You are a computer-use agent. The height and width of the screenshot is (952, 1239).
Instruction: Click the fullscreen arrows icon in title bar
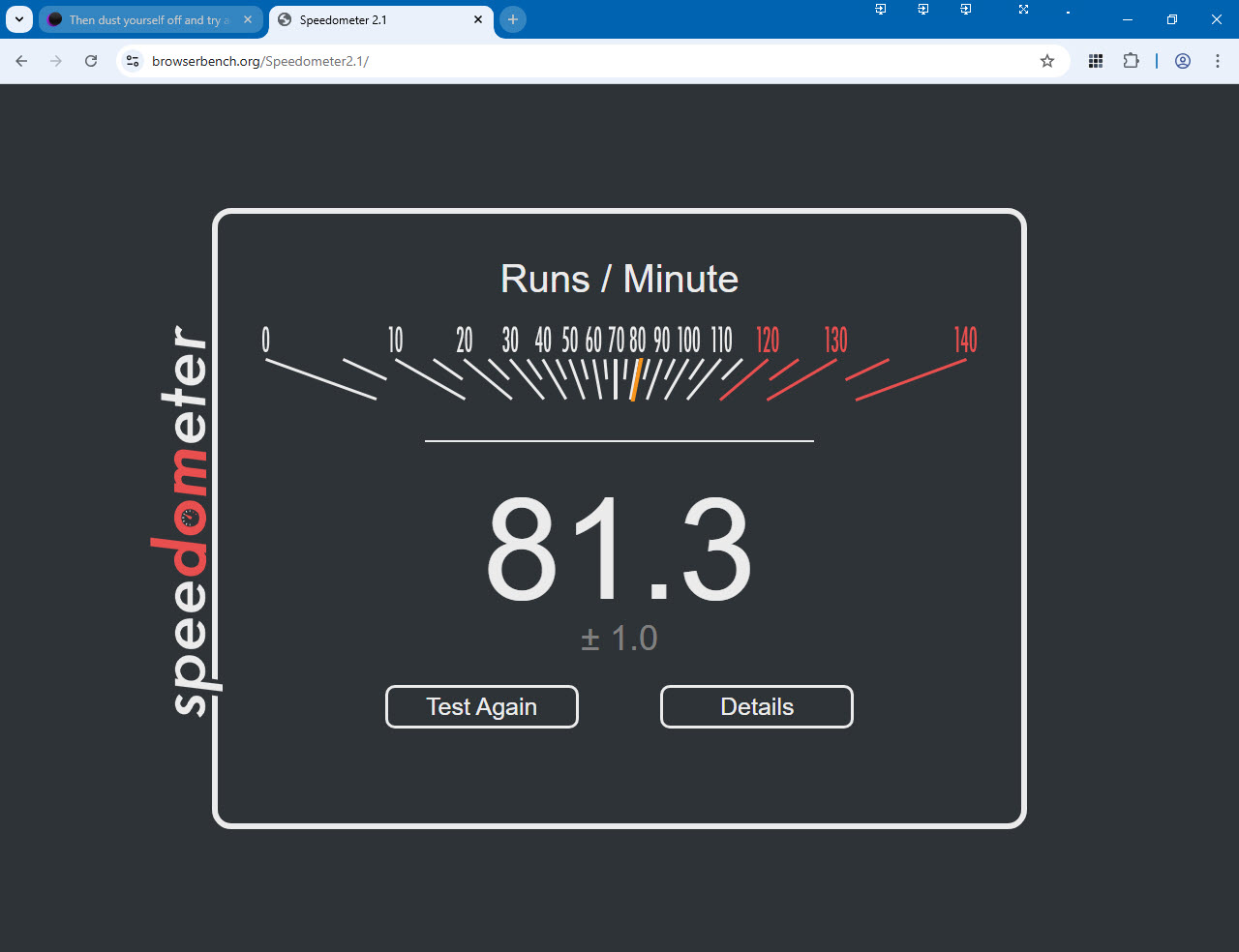click(x=1023, y=10)
